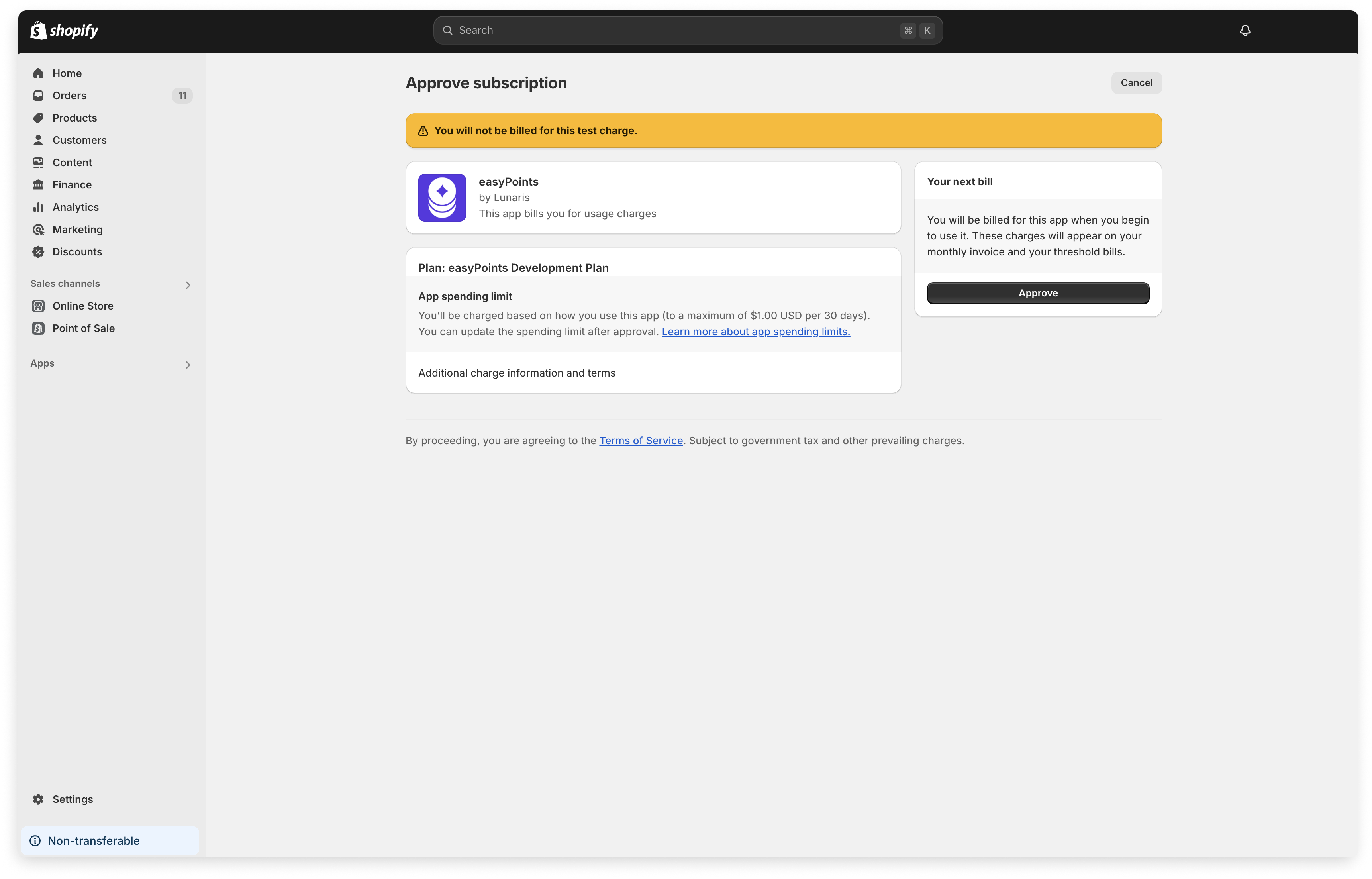Click the Settings gear icon

pos(38,799)
